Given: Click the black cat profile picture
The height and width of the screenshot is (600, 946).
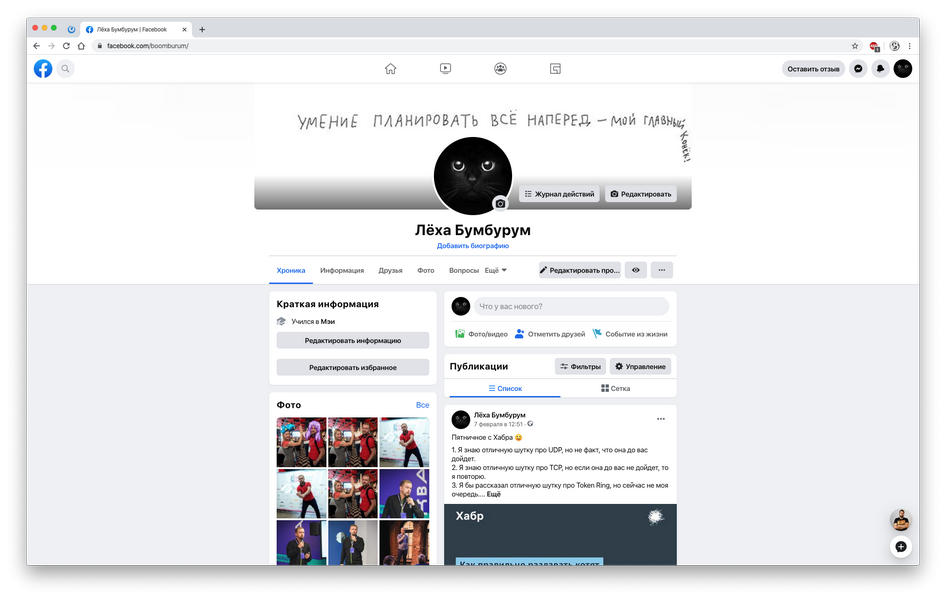Looking at the screenshot, I should click(472, 175).
